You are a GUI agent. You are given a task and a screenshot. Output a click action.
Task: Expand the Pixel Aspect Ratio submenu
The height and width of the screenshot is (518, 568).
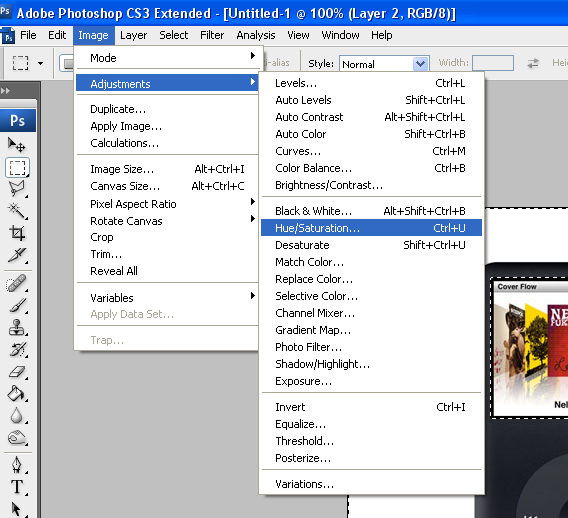tap(167, 204)
